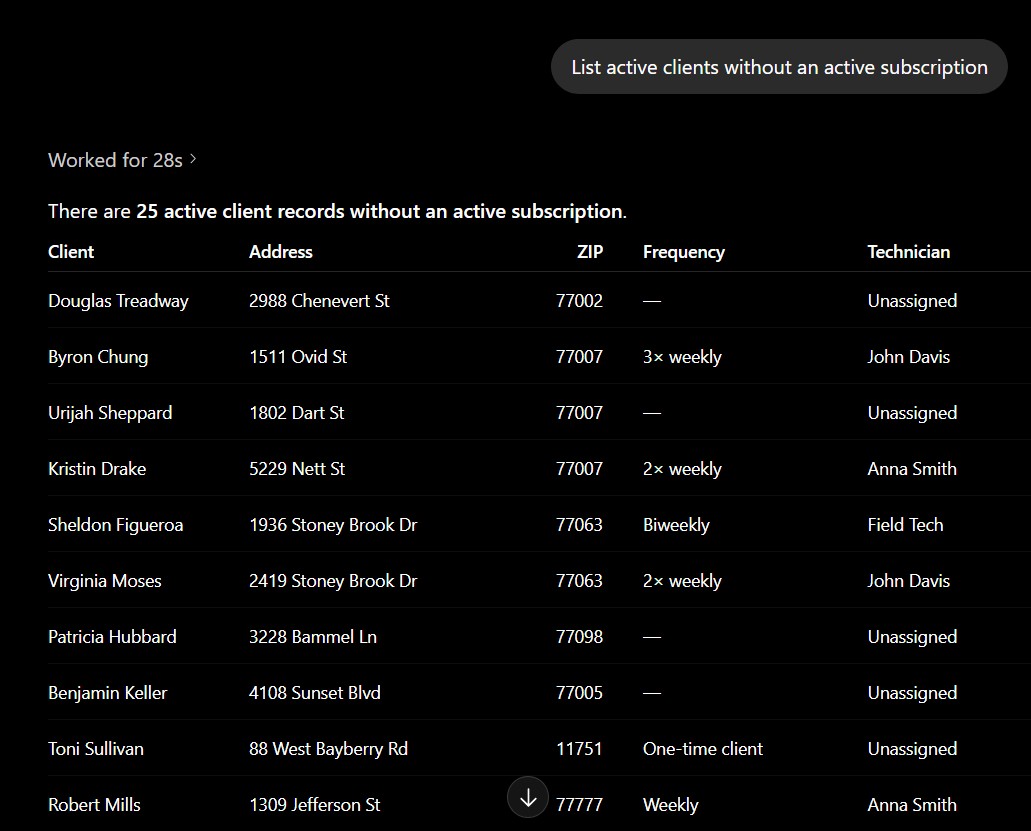Select client name Virginia Moses
This screenshot has width=1031, height=831.
[105, 581]
